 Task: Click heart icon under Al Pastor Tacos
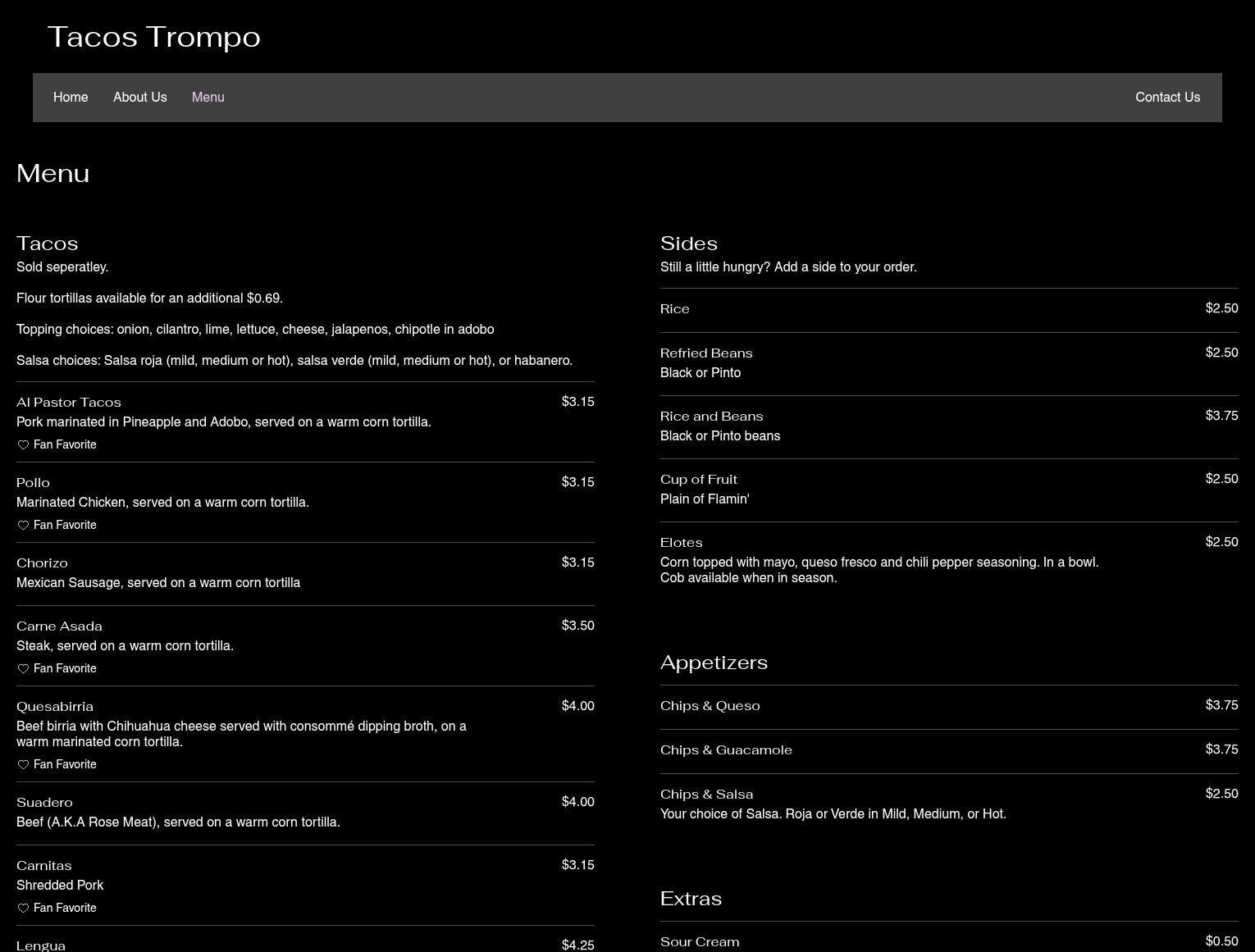pos(23,445)
